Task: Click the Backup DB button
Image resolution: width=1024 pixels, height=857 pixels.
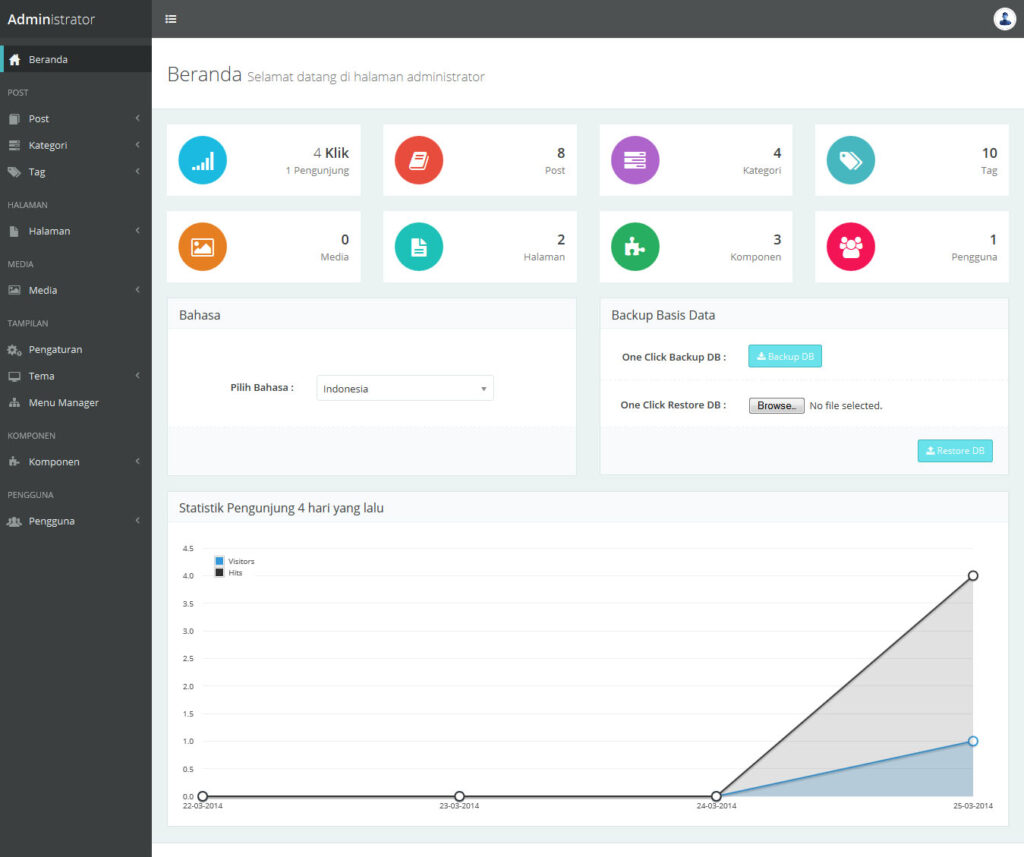Action: click(785, 356)
